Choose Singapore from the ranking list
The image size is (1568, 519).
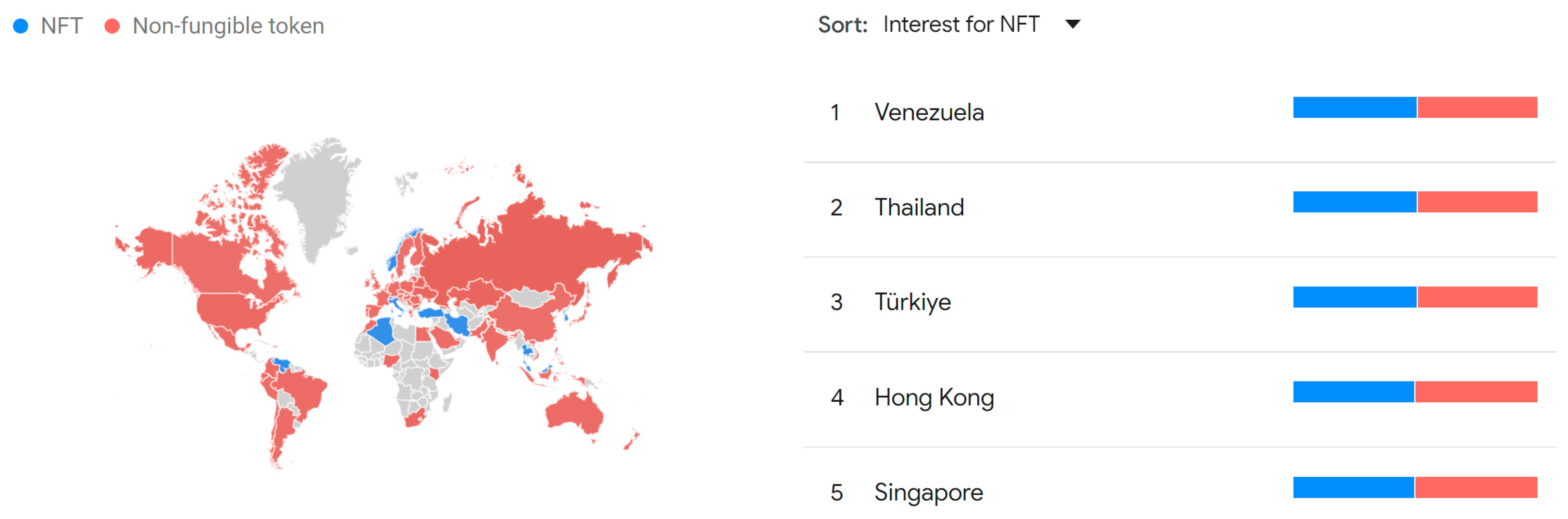click(x=928, y=492)
